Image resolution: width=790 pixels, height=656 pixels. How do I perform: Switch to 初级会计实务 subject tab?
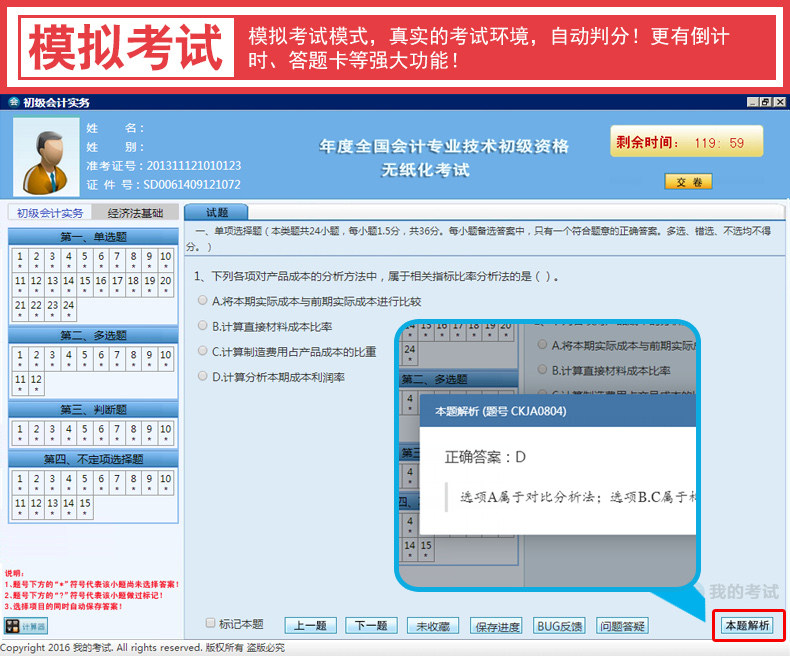click(50, 213)
